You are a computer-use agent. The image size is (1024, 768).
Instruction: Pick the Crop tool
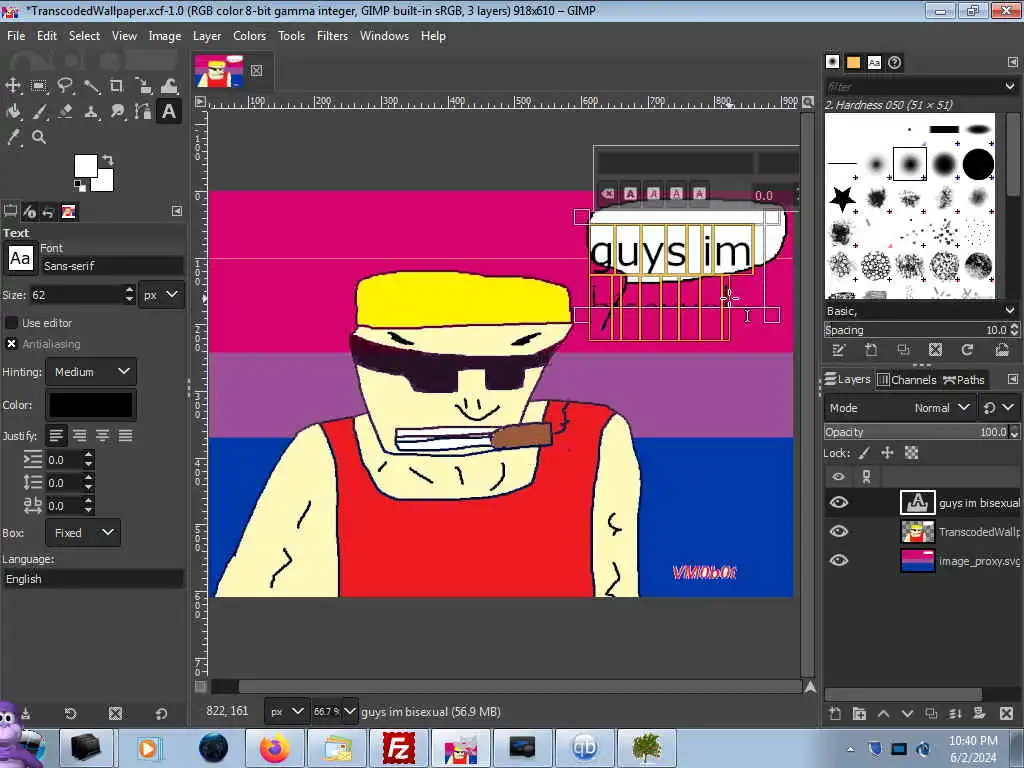pyautogui.click(x=117, y=86)
